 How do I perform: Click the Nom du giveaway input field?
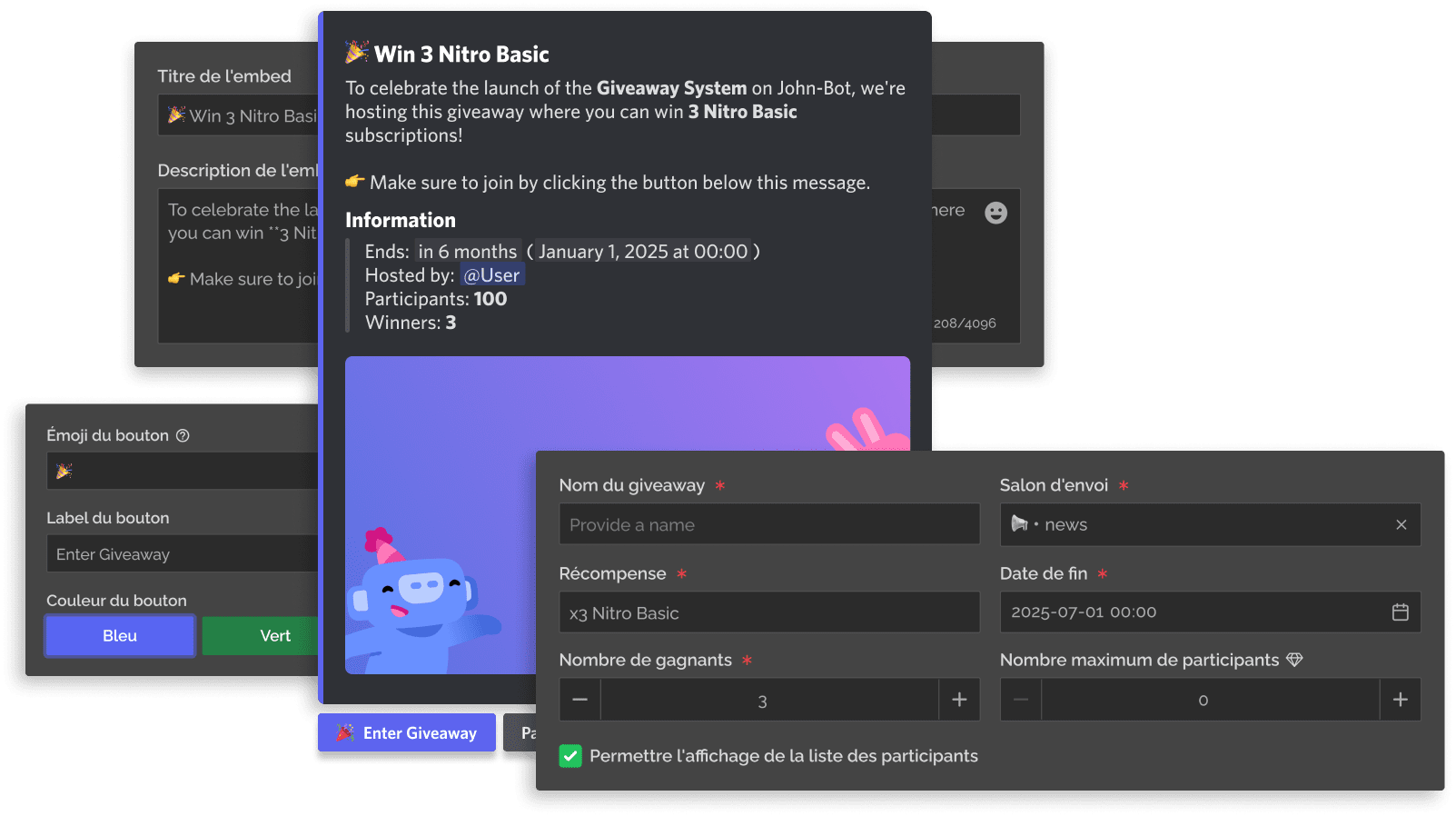769,524
